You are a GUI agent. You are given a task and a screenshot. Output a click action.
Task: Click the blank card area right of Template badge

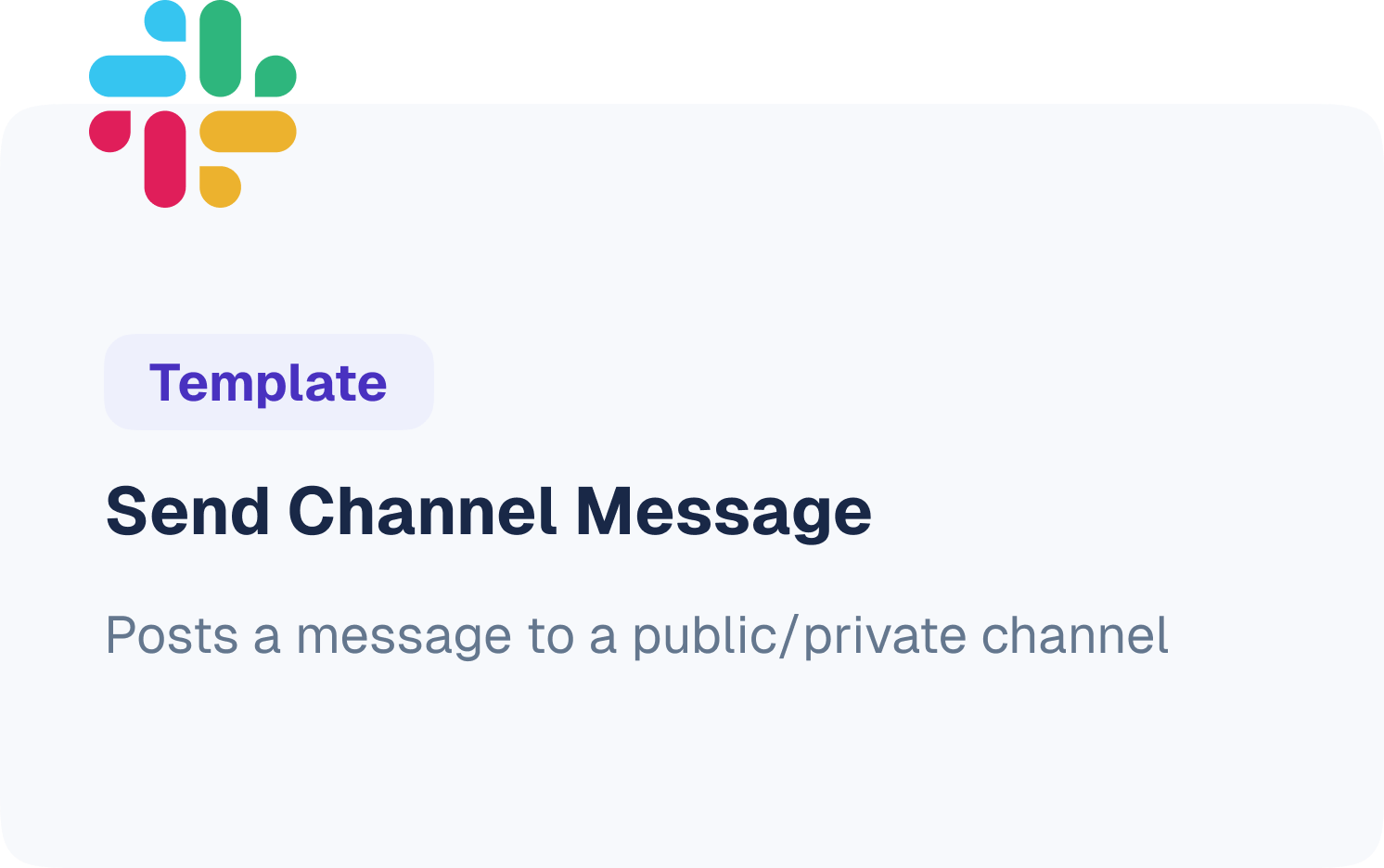[x=909, y=382]
